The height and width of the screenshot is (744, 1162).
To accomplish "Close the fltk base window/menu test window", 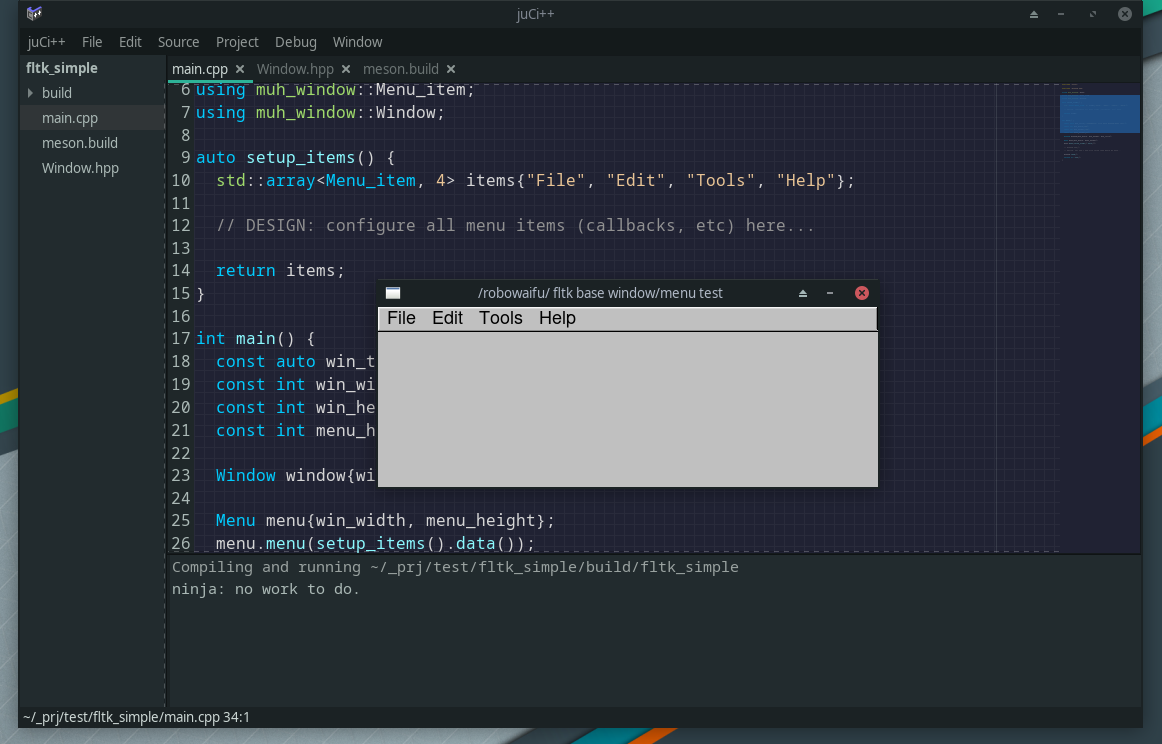I will click(x=861, y=293).
